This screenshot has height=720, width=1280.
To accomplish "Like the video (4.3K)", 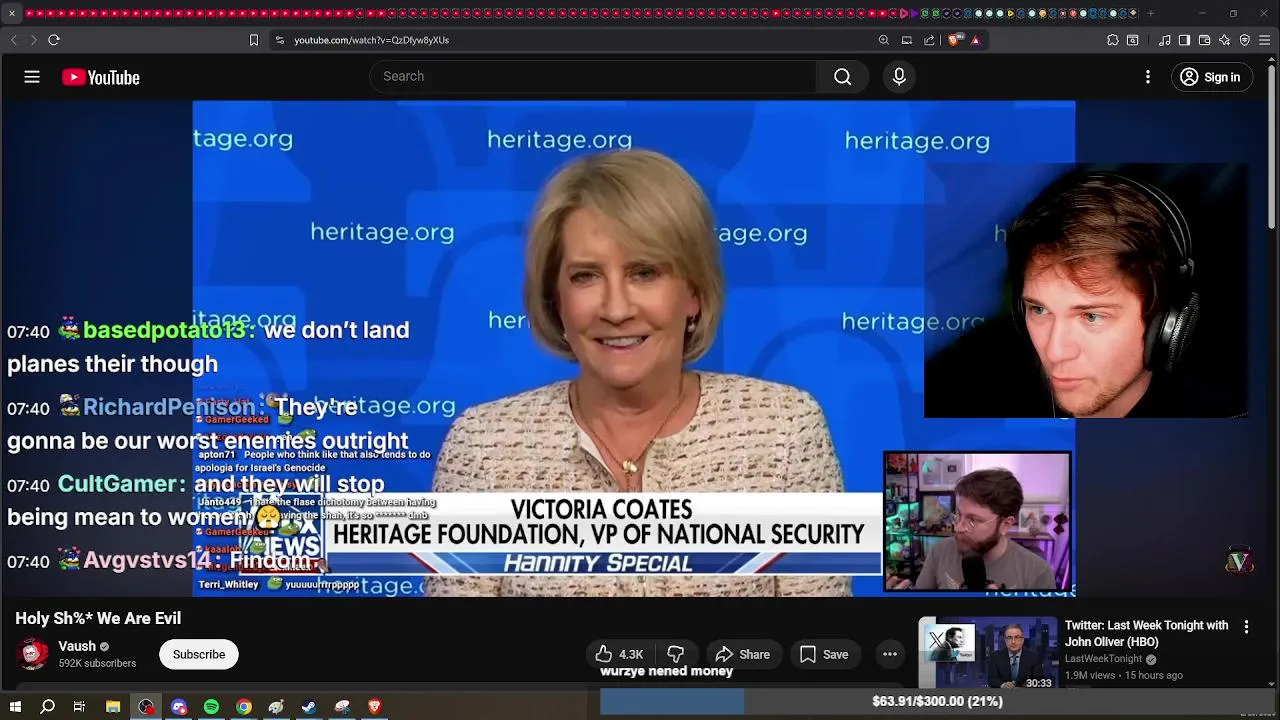I will (x=619, y=654).
